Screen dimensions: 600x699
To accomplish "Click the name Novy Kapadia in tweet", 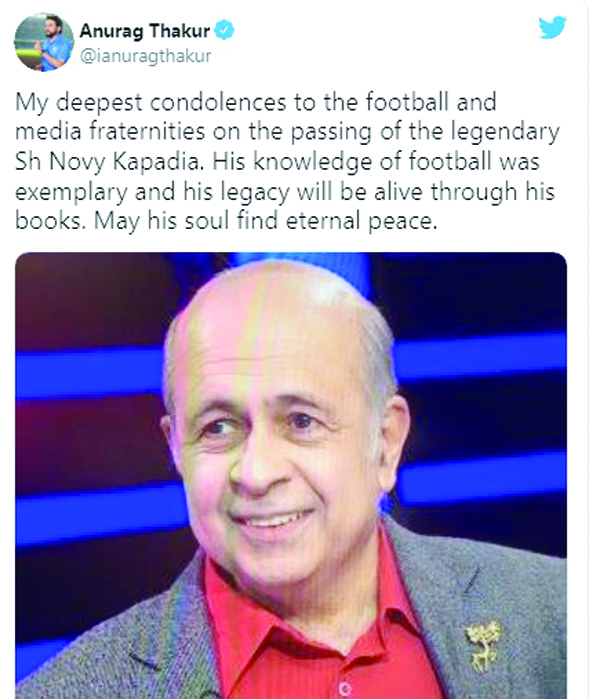I will (126, 162).
